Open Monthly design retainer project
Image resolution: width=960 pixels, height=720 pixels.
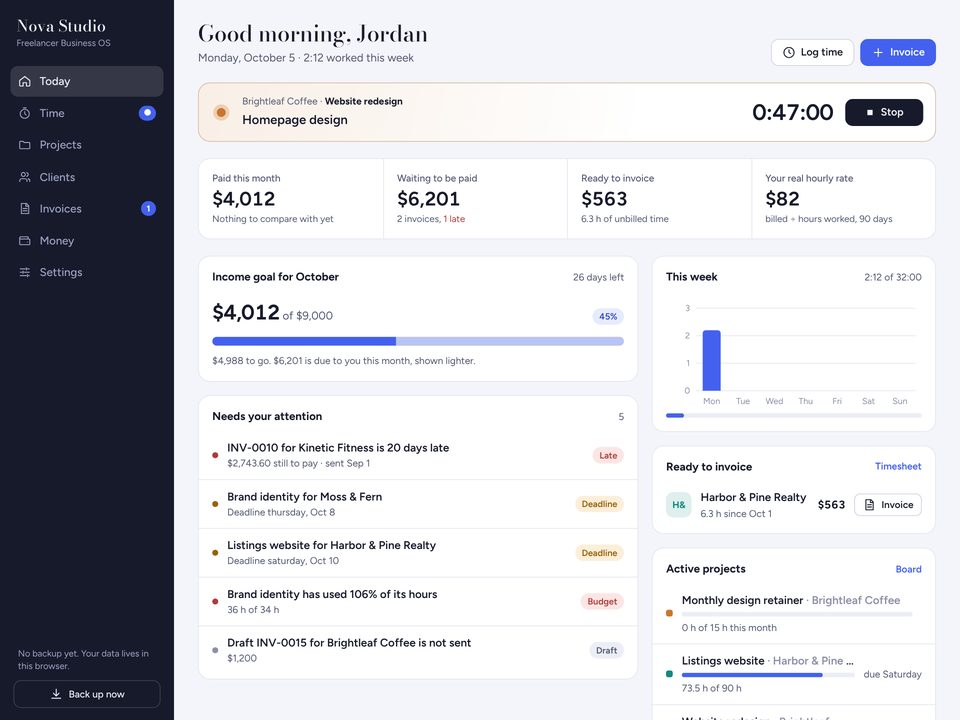793,613
